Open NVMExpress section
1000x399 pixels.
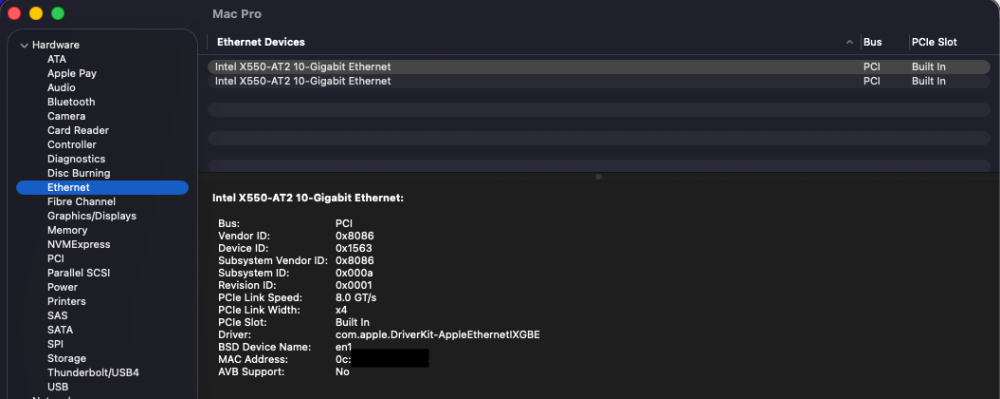[78, 244]
